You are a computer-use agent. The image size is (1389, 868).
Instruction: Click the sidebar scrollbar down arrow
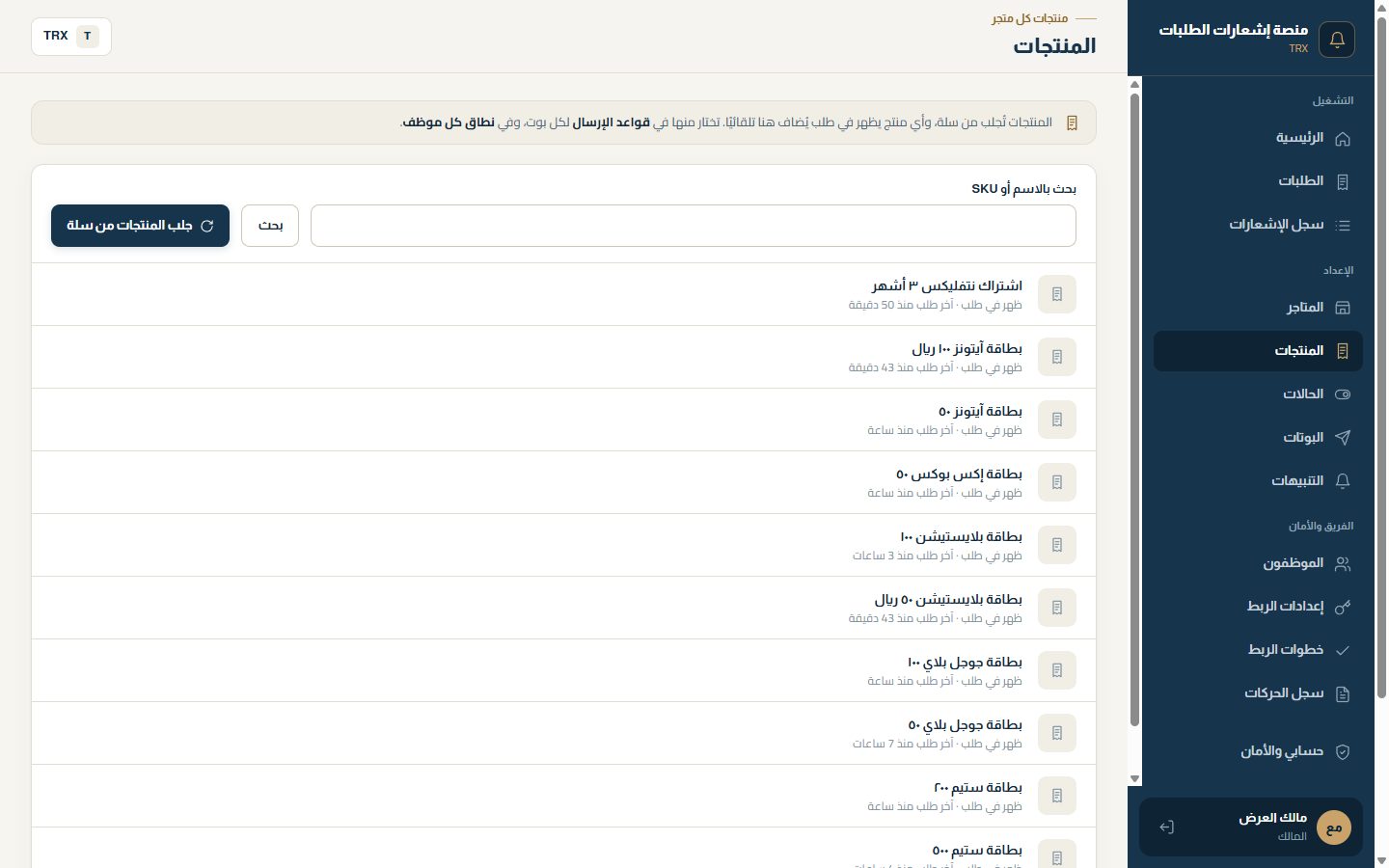point(1134,779)
